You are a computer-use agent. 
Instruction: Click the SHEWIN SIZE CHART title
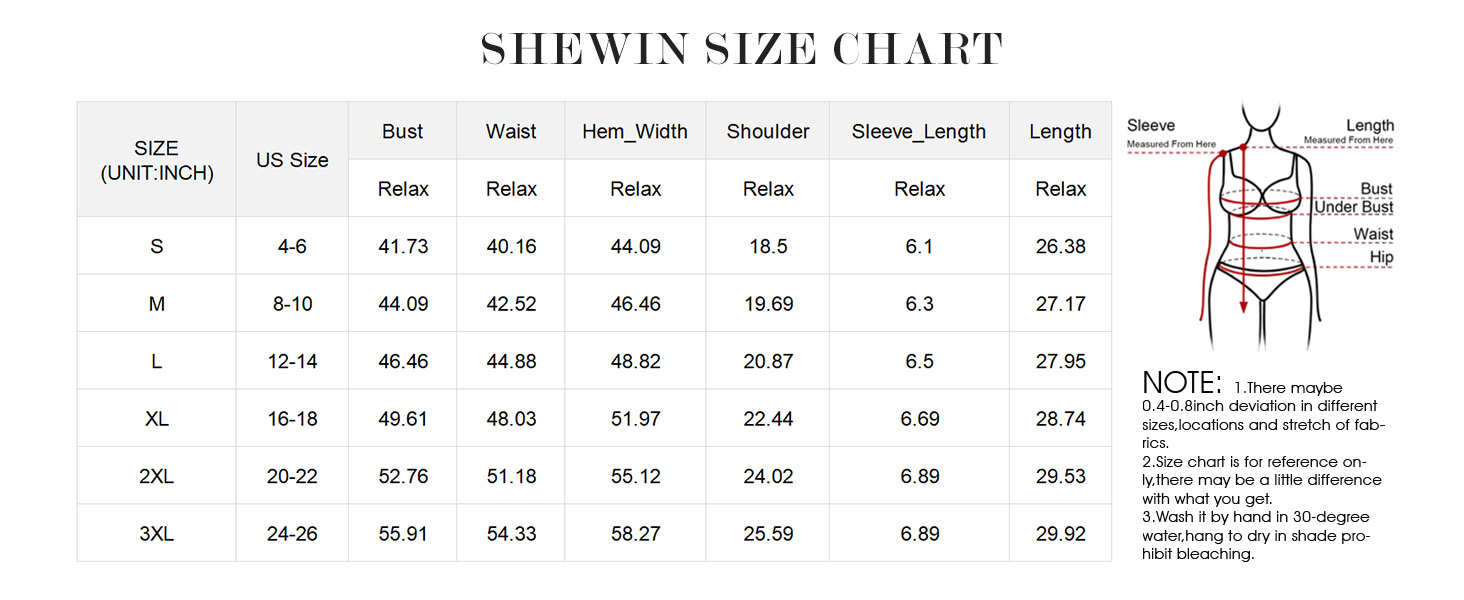742,49
